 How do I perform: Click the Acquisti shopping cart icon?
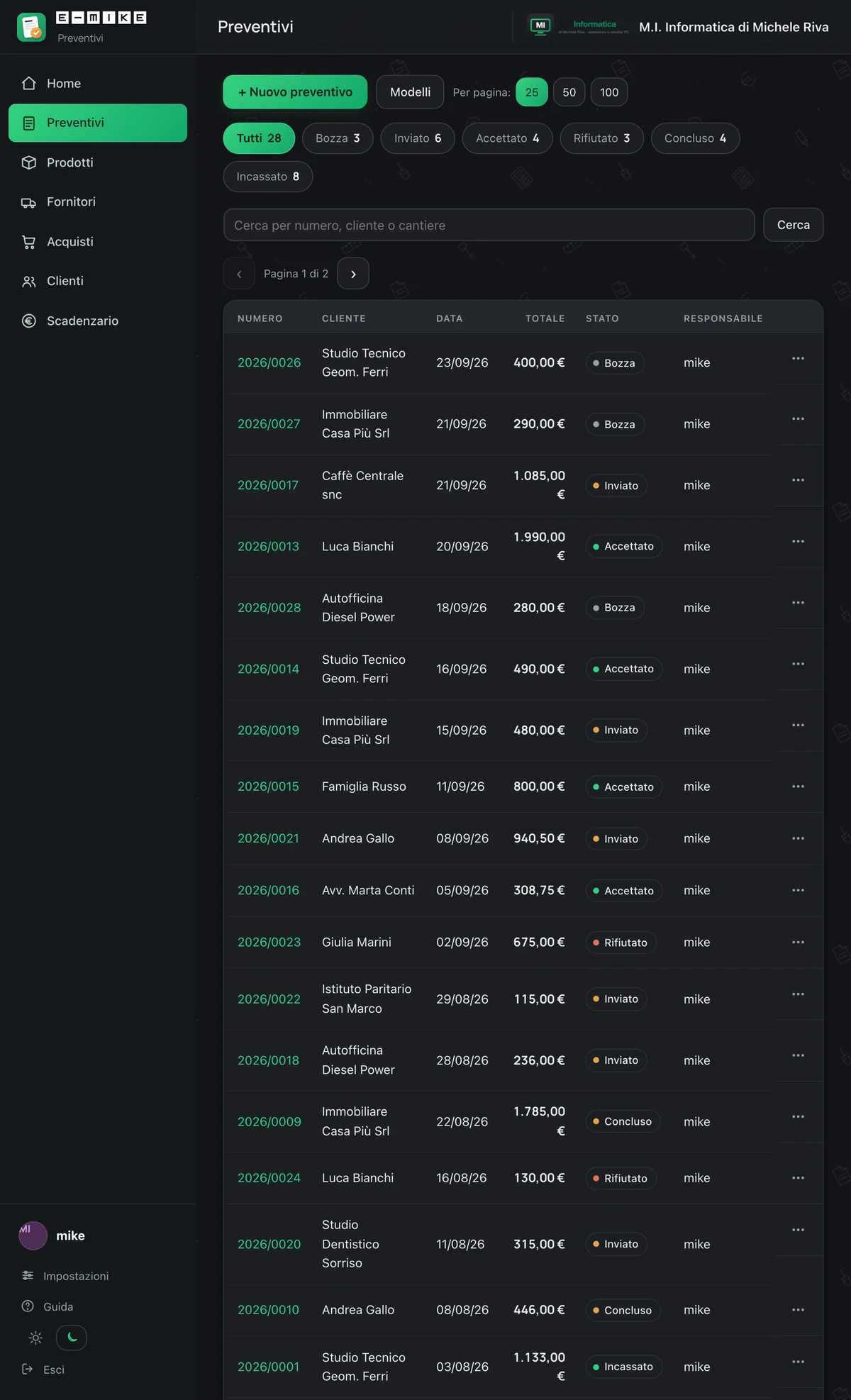(28, 242)
